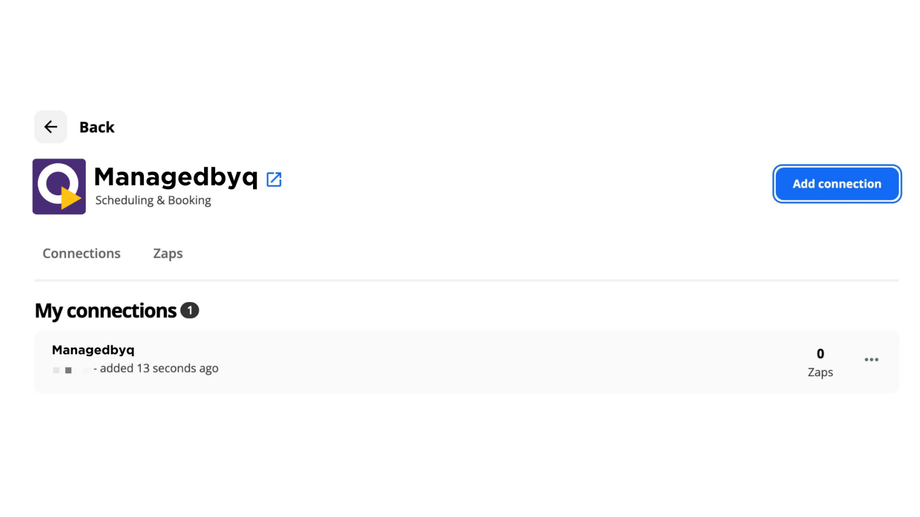Click the yellow arrow in Managedbyq logo

(x=70, y=199)
